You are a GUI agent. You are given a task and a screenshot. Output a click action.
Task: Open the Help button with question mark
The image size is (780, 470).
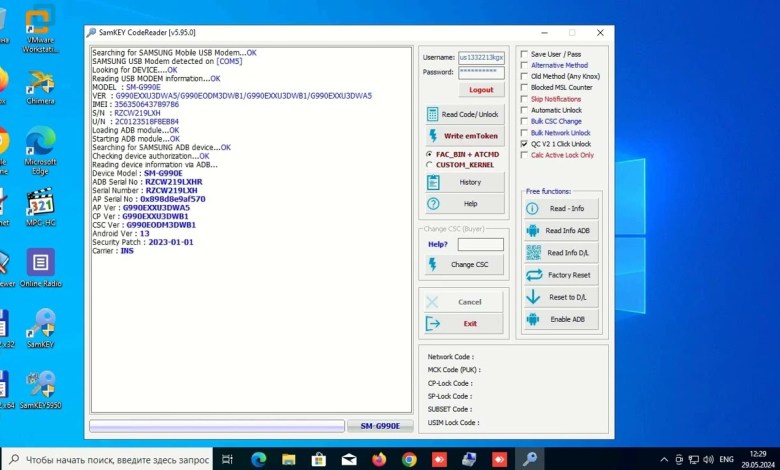click(464, 203)
